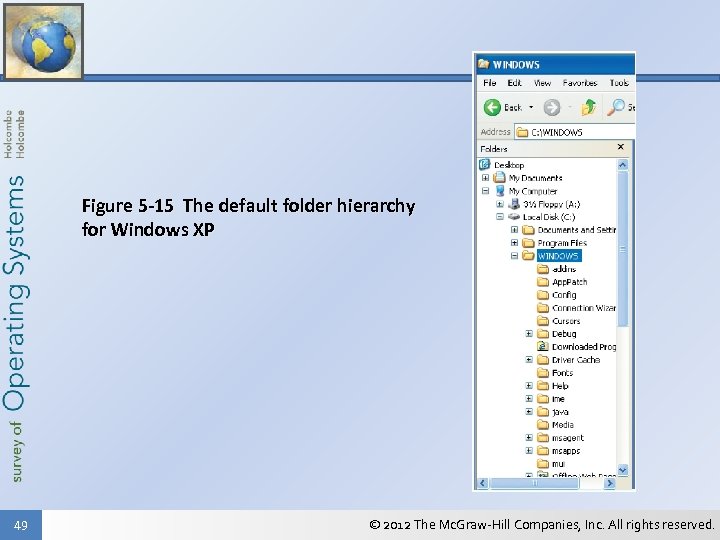Image resolution: width=720 pixels, height=540 pixels.
Task: Click the scroll up arrow of folder tree
Action: pyautogui.click(x=623, y=164)
